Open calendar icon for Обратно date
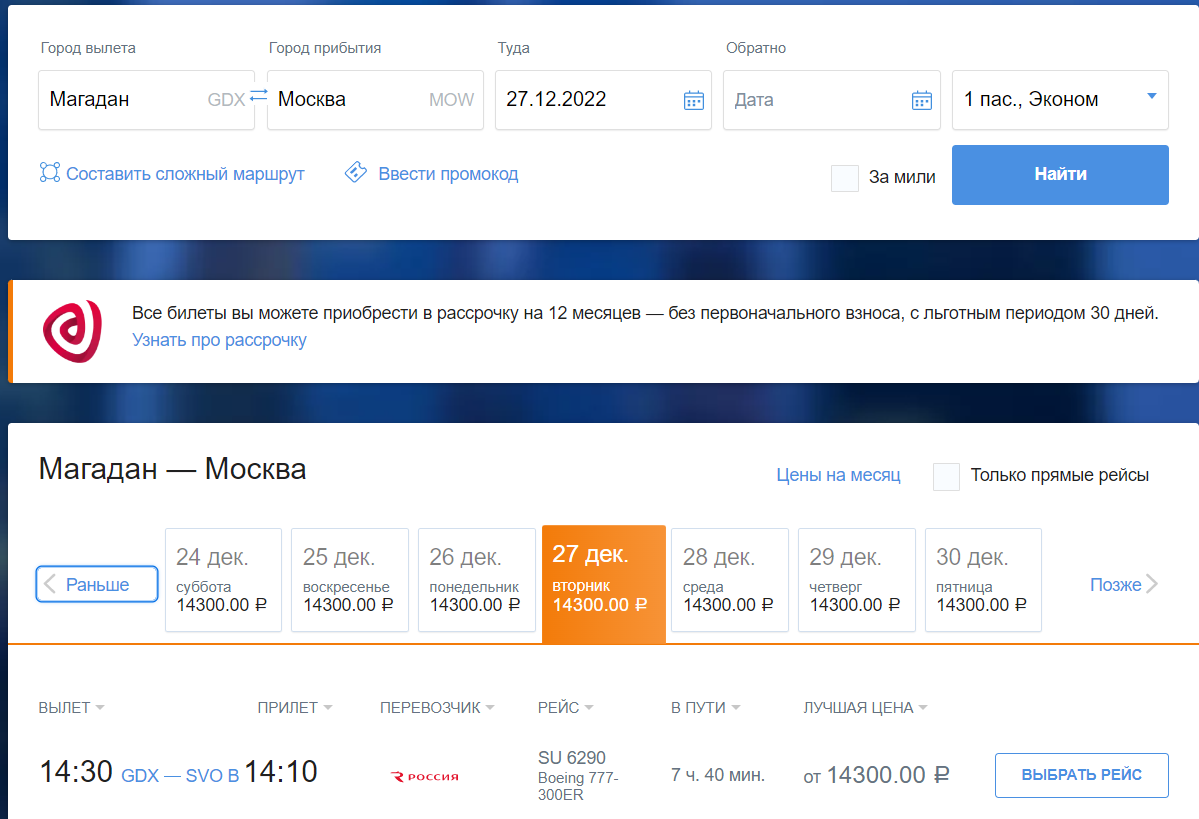 pyautogui.click(x=921, y=100)
